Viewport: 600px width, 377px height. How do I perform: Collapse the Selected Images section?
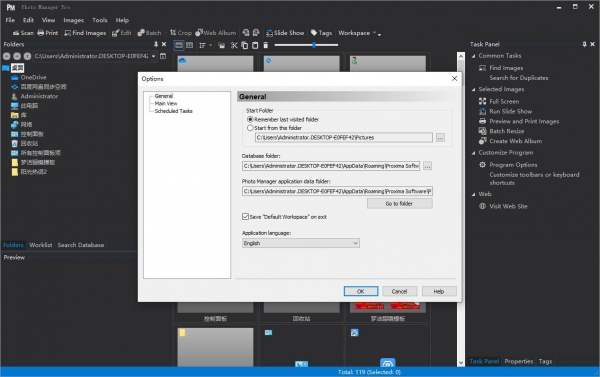click(x=473, y=90)
